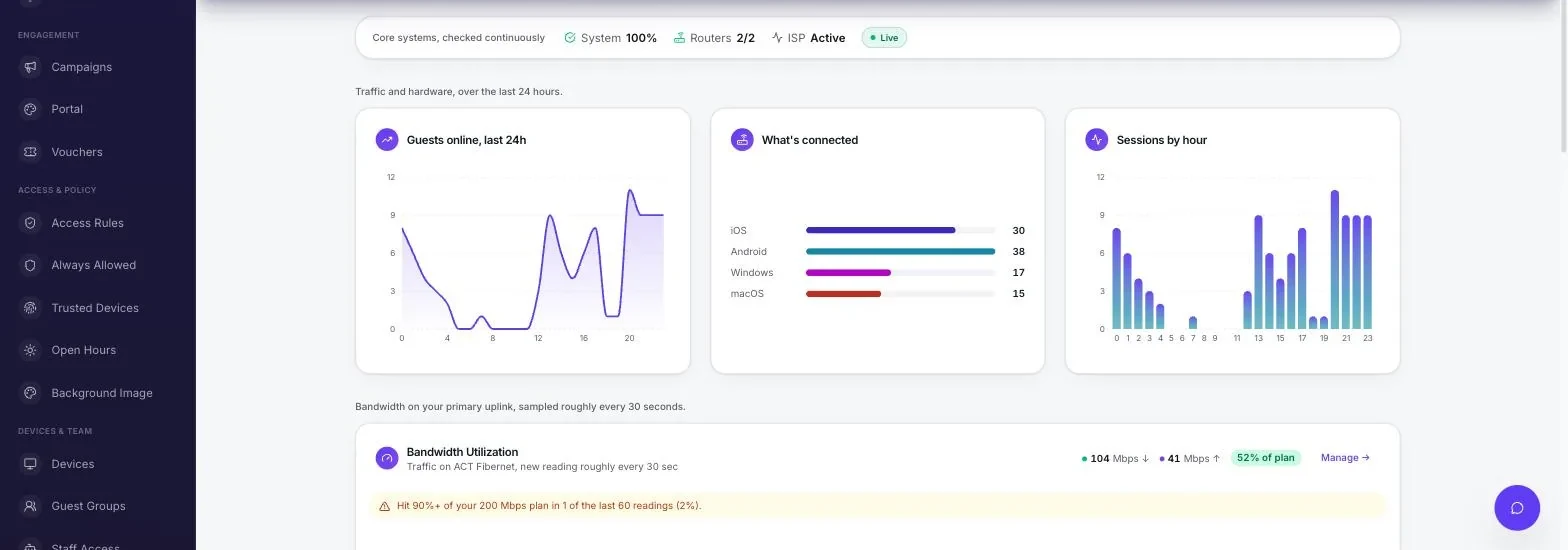
Task: Open Vouchers ticket icon
Action: (30, 152)
